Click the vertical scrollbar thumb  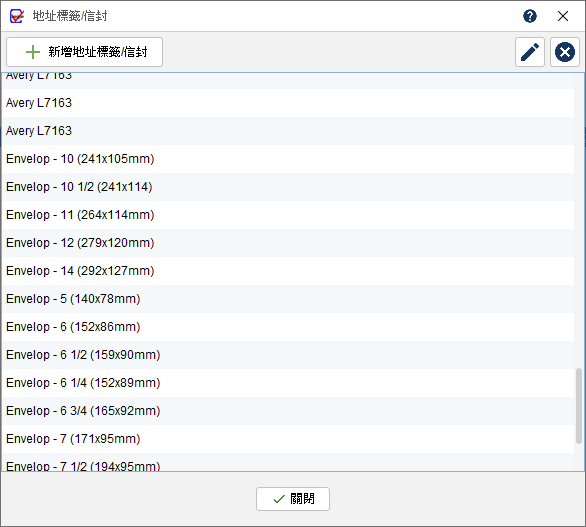point(579,406)
